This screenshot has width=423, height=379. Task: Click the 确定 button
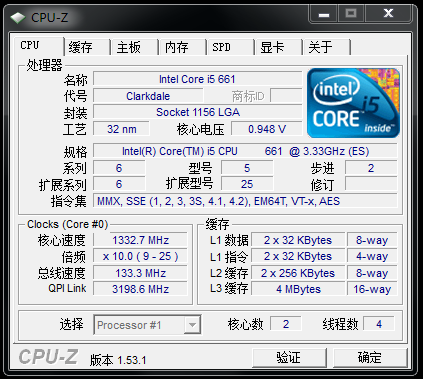pyautogui.click(x=370, y=358)
